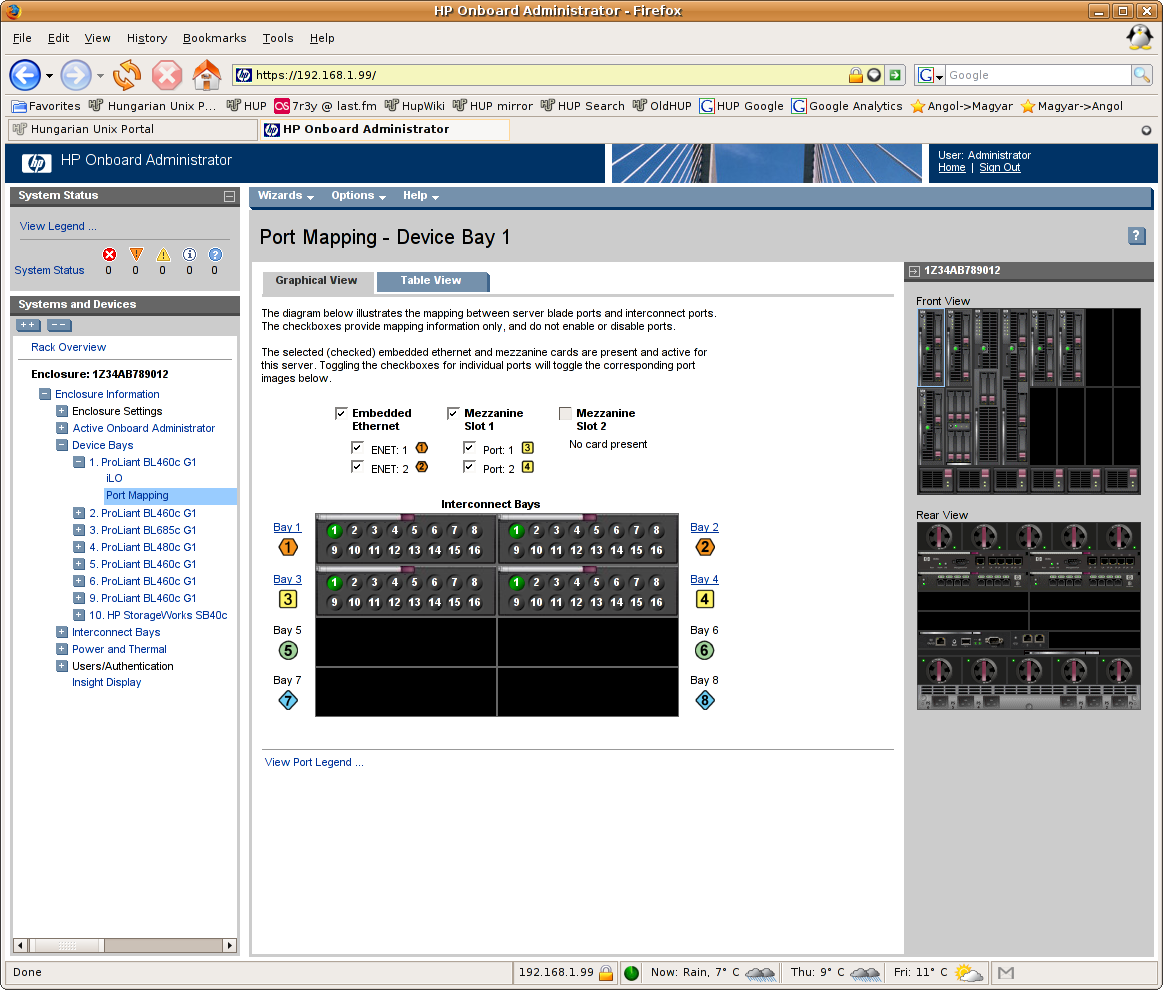Toggle the Mezzanine Slot 1 checkbox

pos(453,413)
